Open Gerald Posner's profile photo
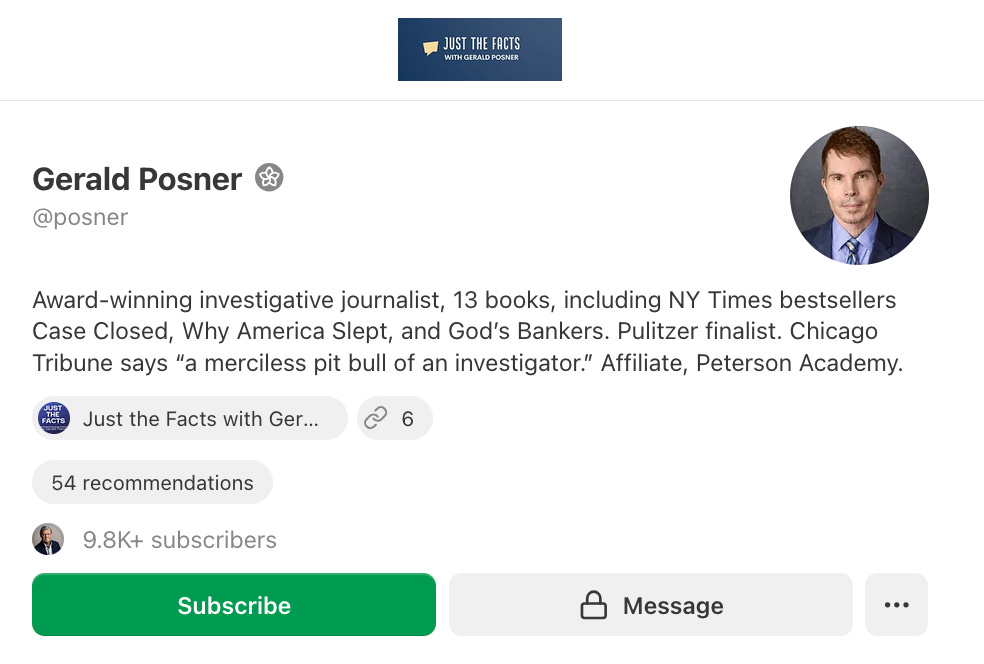Image resolution: width=984 pixels, height=664 pixels. pyautogui.click(x=859, y=195)
